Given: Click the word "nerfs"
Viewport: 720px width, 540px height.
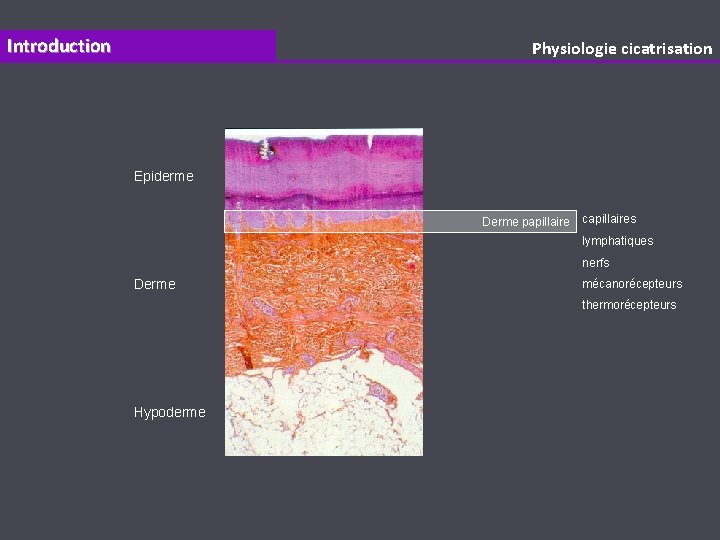Looking at the screenshot, I should tap(596, 263).
